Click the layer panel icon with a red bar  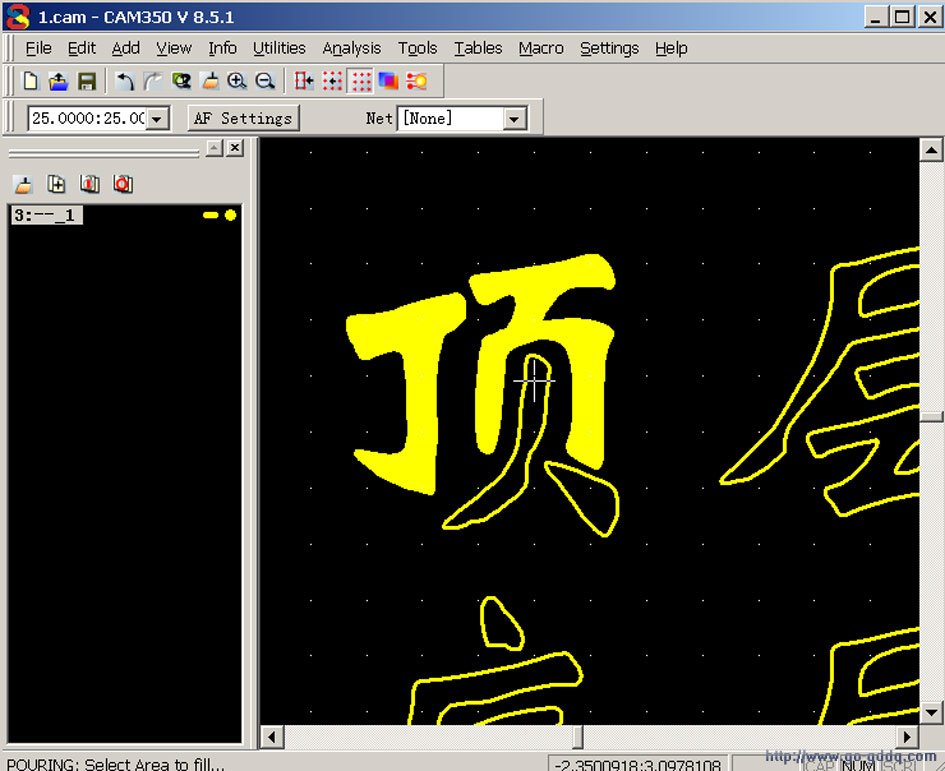click(x=90, y=184)
